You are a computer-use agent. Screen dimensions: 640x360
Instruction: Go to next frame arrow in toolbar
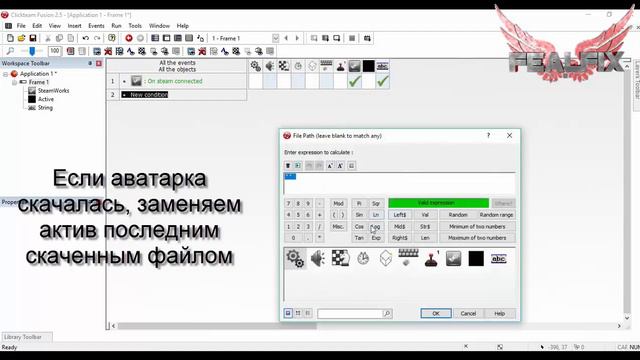297,38
